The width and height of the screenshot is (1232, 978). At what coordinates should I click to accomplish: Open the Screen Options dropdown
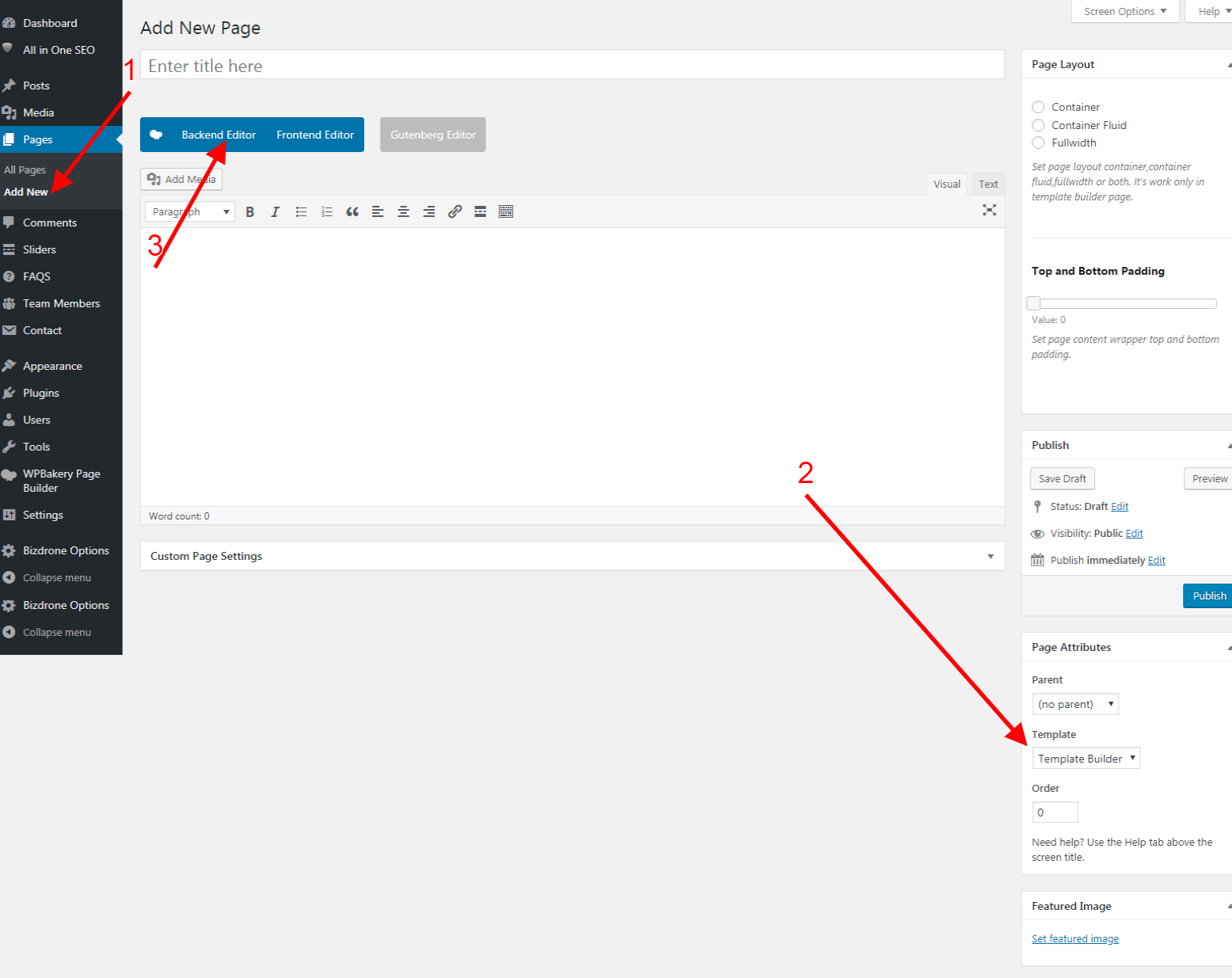[1125, 11]
